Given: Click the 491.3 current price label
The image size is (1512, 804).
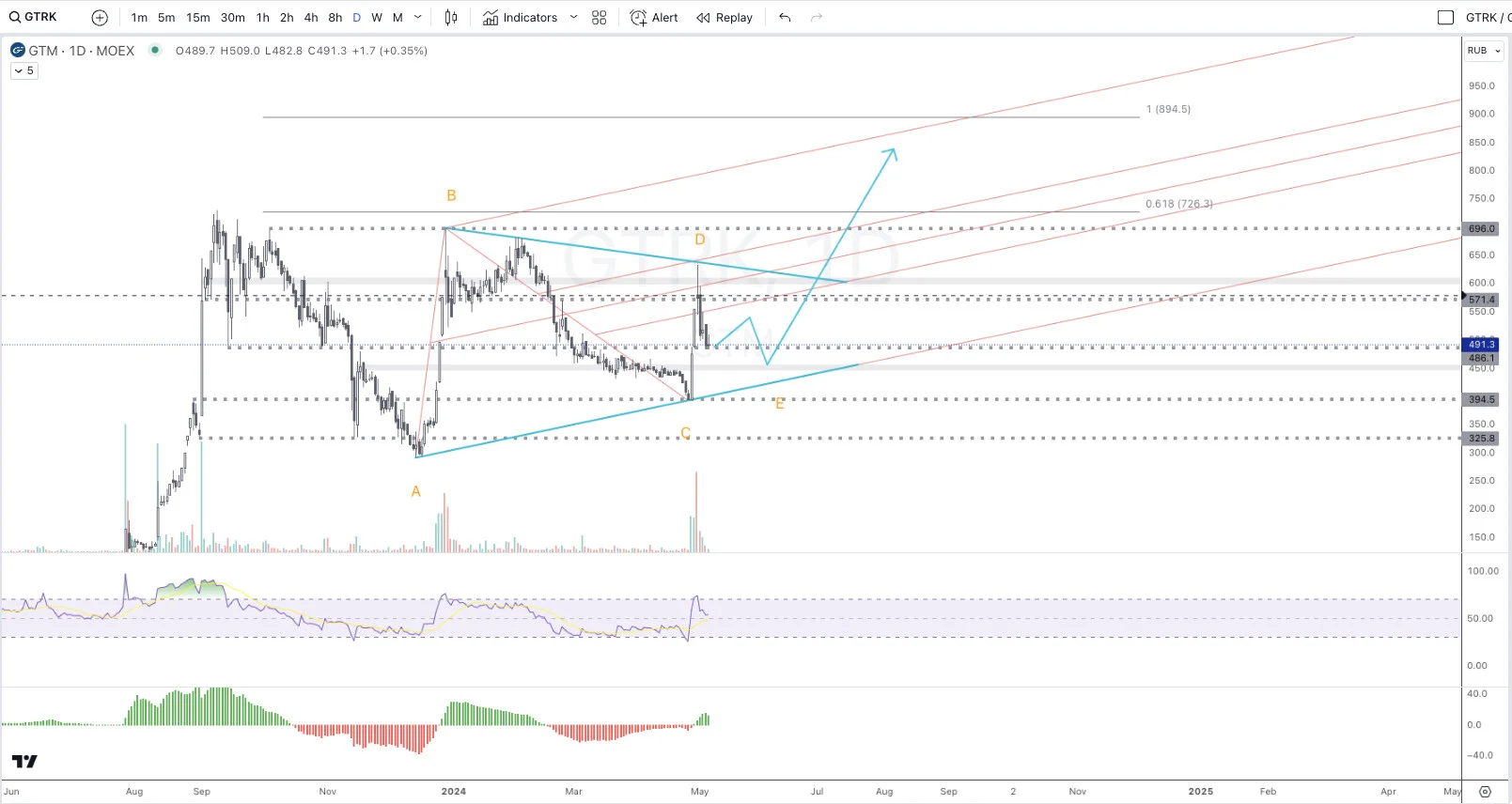Looking at the screenshot, I should click(1481, 345).
